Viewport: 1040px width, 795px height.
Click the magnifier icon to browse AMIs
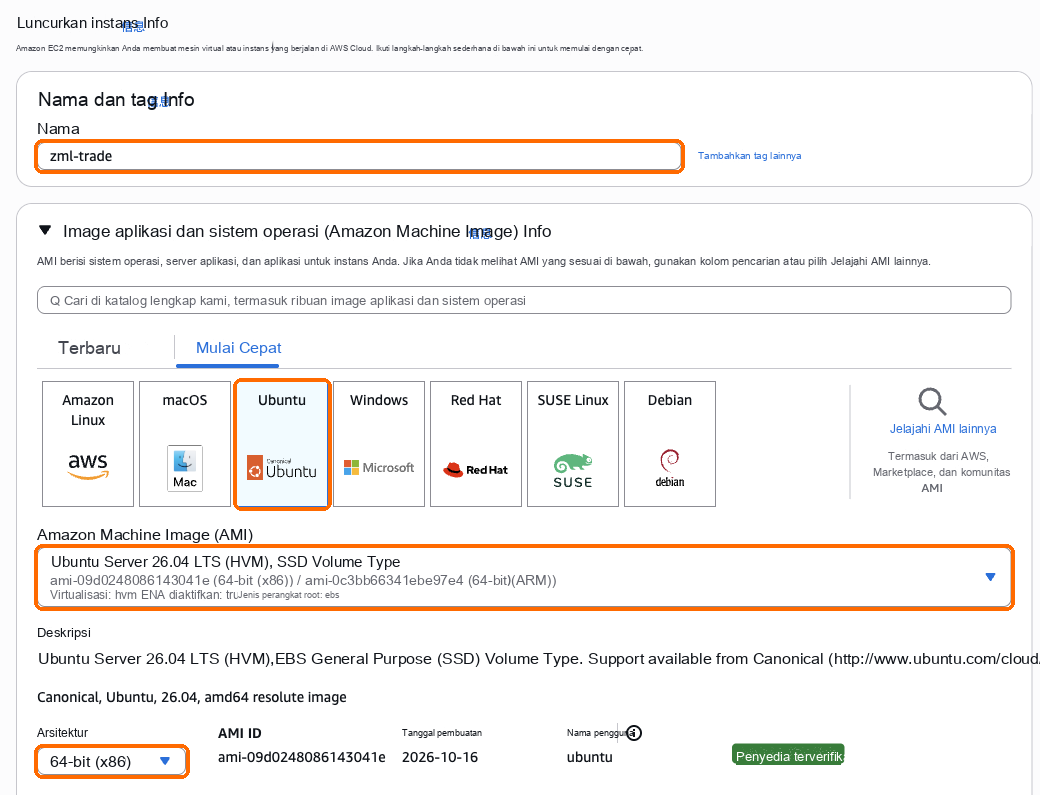(x=932, y=402)
